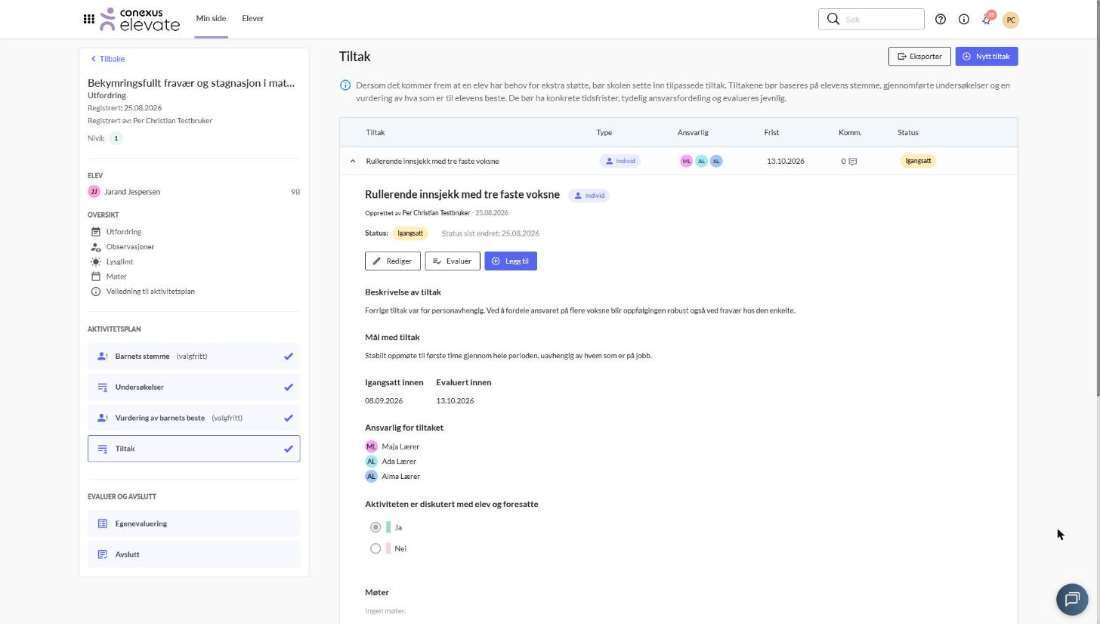The height and width of the screenshot is (624, 1100).
Task: Open the Undersøkelser step
Action: pos(194,387)
